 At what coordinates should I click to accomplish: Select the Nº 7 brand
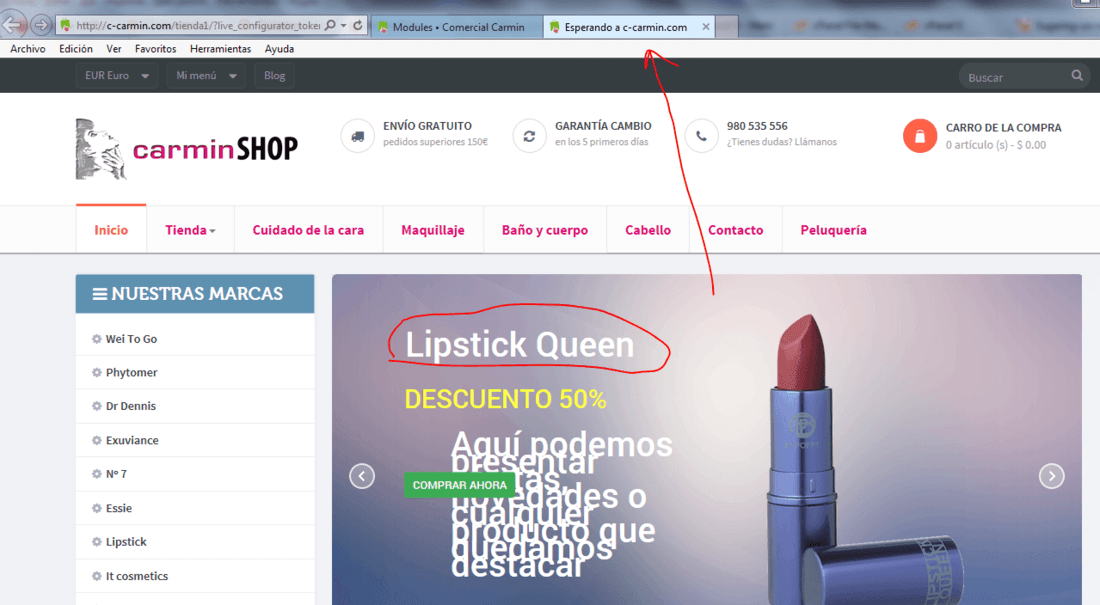point(116,474)
